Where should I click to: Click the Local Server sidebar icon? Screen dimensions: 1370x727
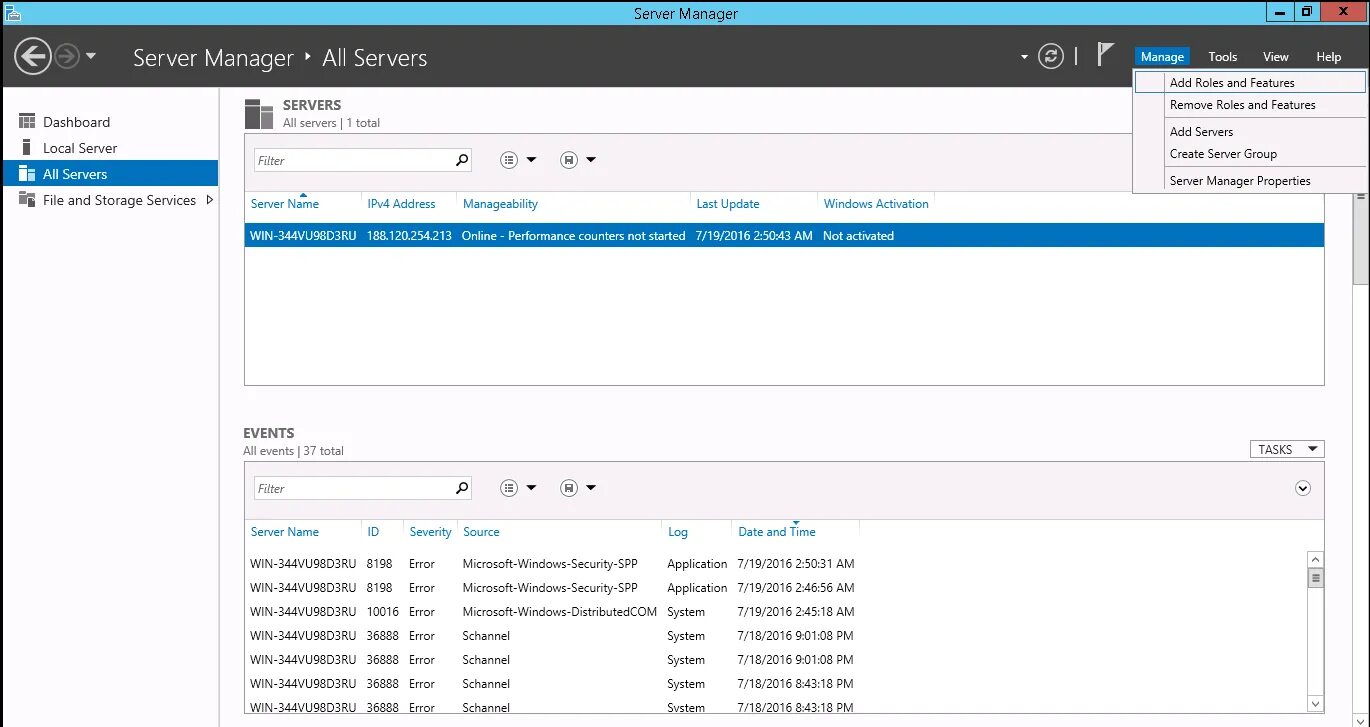coord(27,148)
